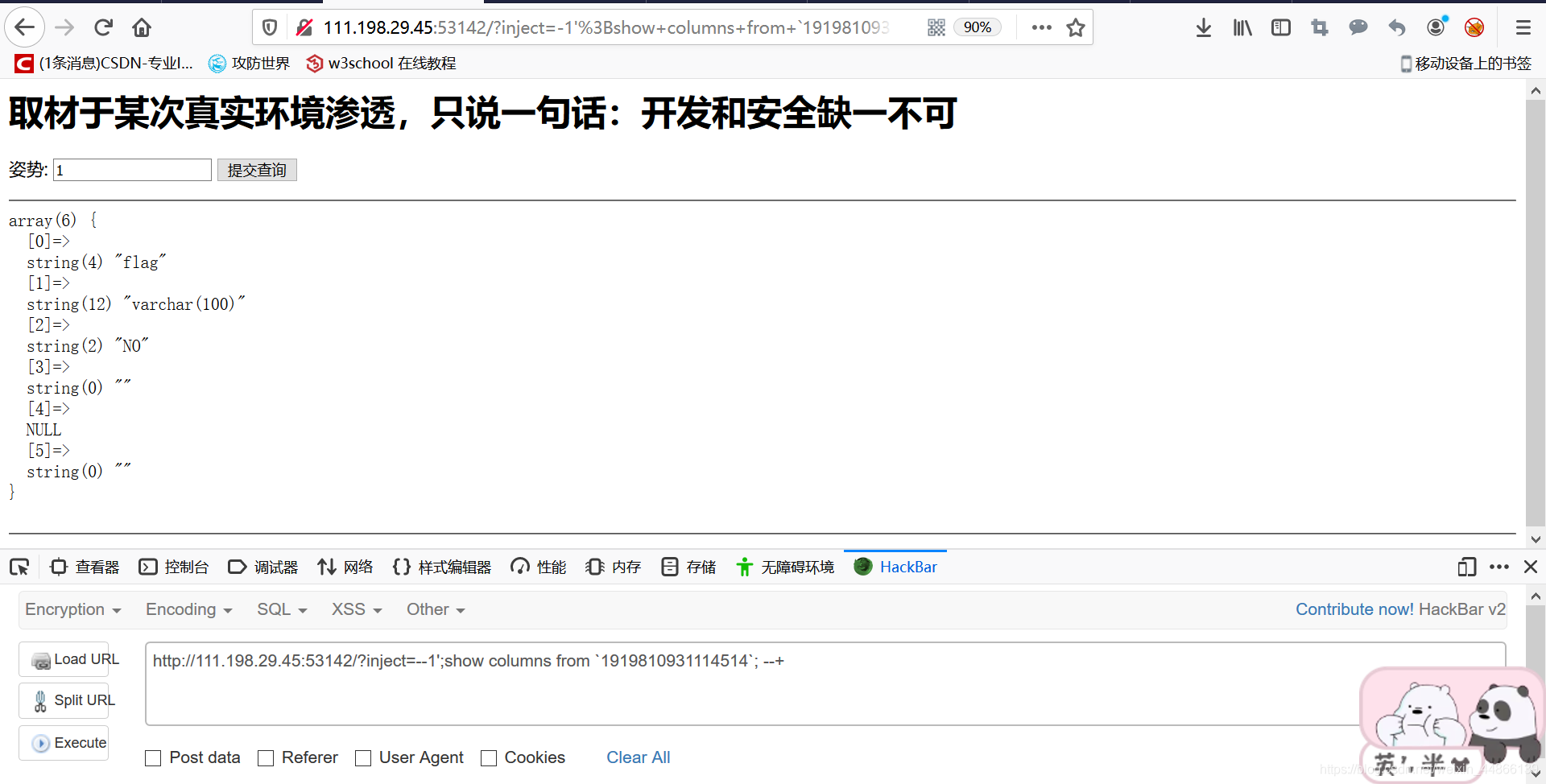Open the 性能 (Performance) panel
Image resolution: width=1546 pixels, height=784 pixels.
(537, 567)
